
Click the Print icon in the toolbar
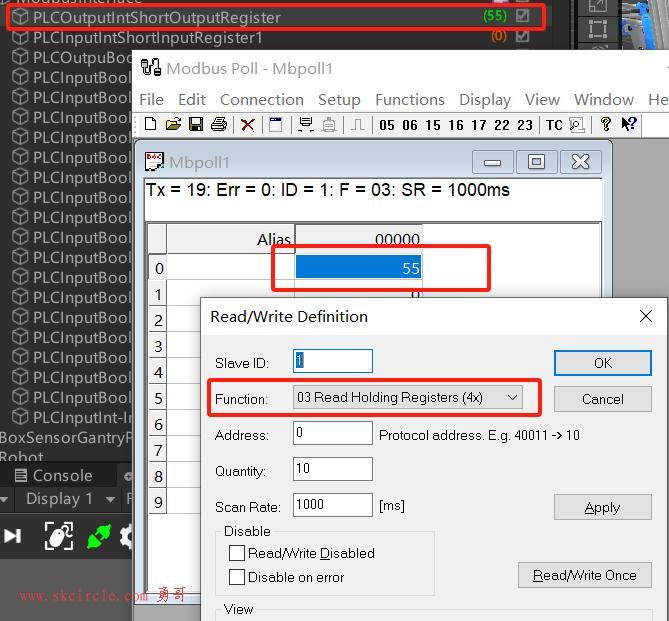click(x=219, y=125)
